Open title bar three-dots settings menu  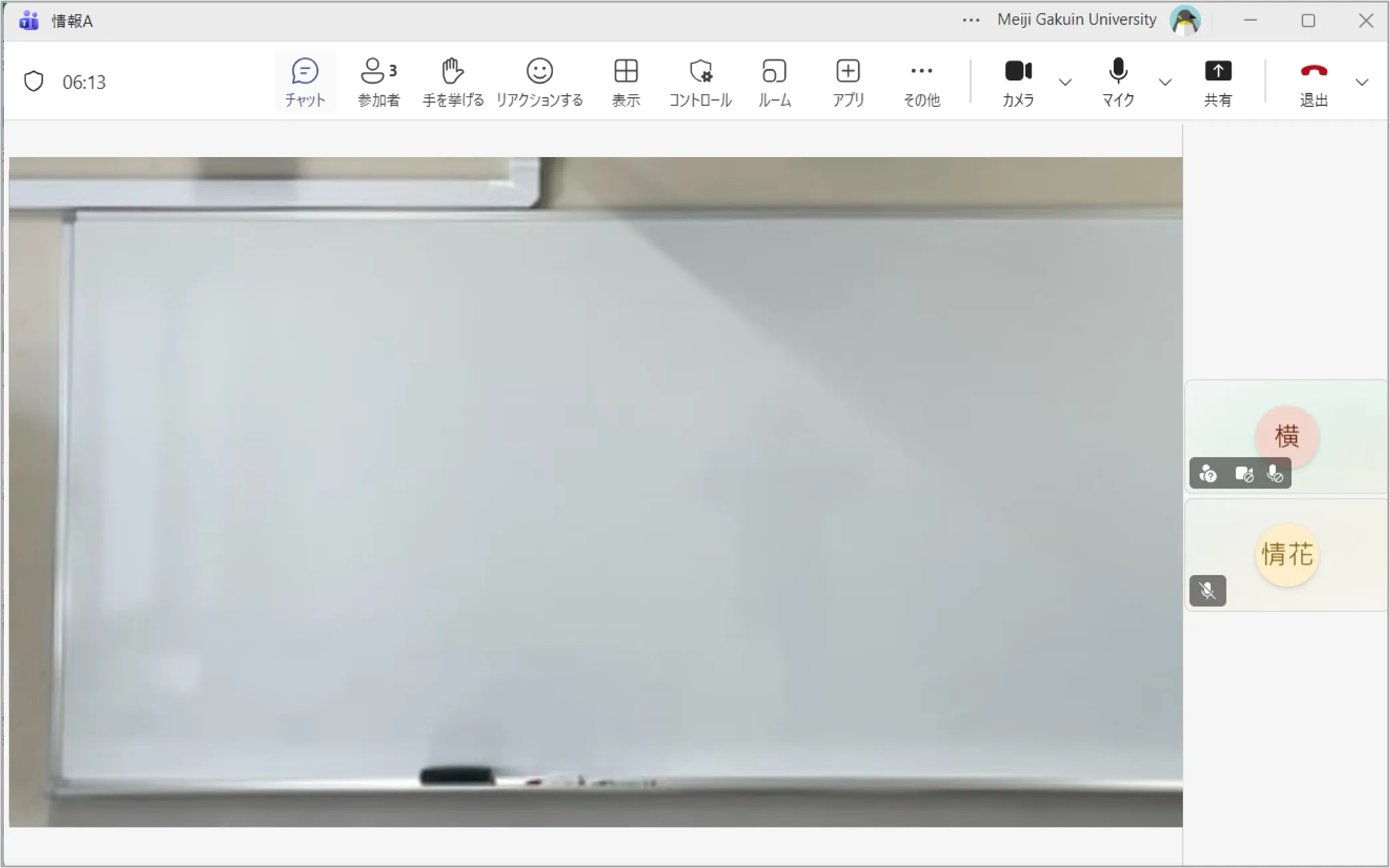971,21
